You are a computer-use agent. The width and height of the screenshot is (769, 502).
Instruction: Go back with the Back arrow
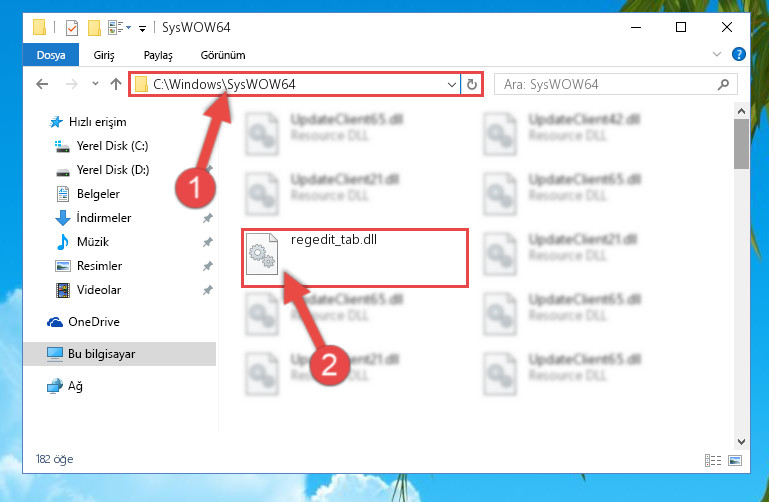[x=43, y=84]
